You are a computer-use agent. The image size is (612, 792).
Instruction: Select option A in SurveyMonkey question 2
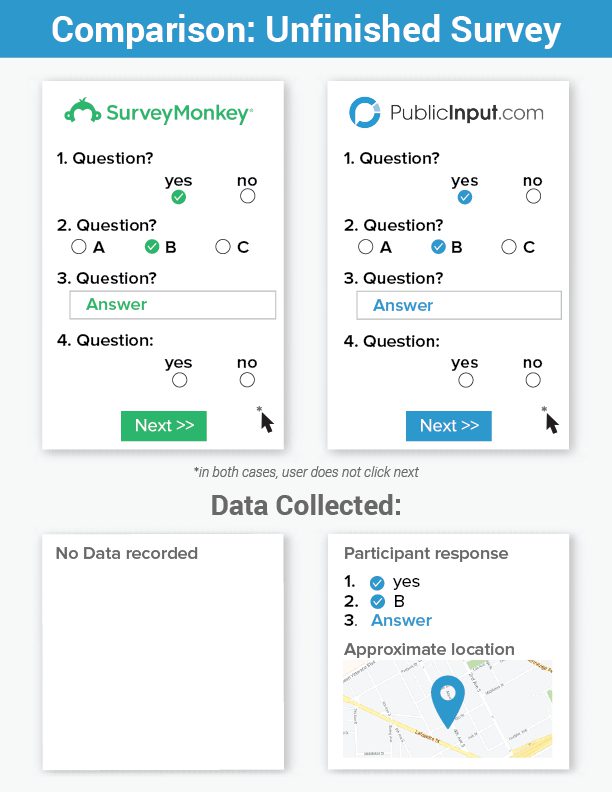coord(79,247)
